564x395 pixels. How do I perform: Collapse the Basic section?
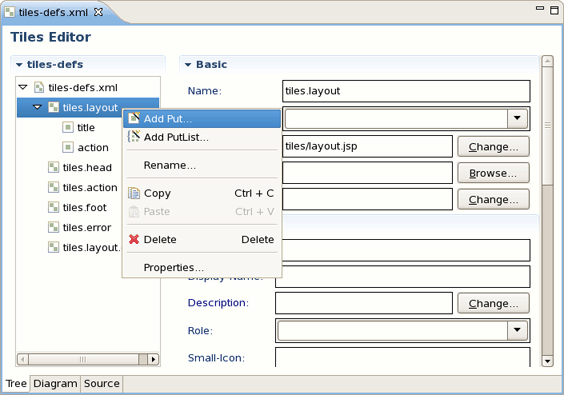(188, 65)
